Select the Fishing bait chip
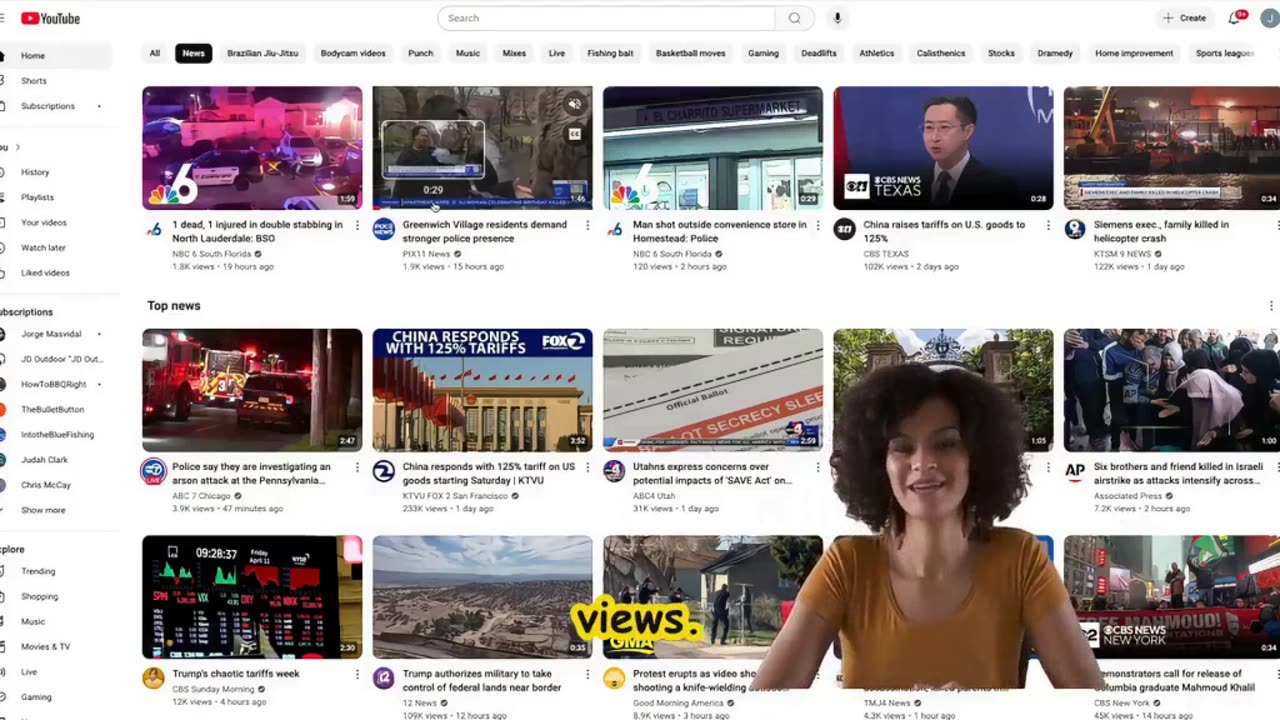The width and height of the screenshot is (1280, 720). 610,53
